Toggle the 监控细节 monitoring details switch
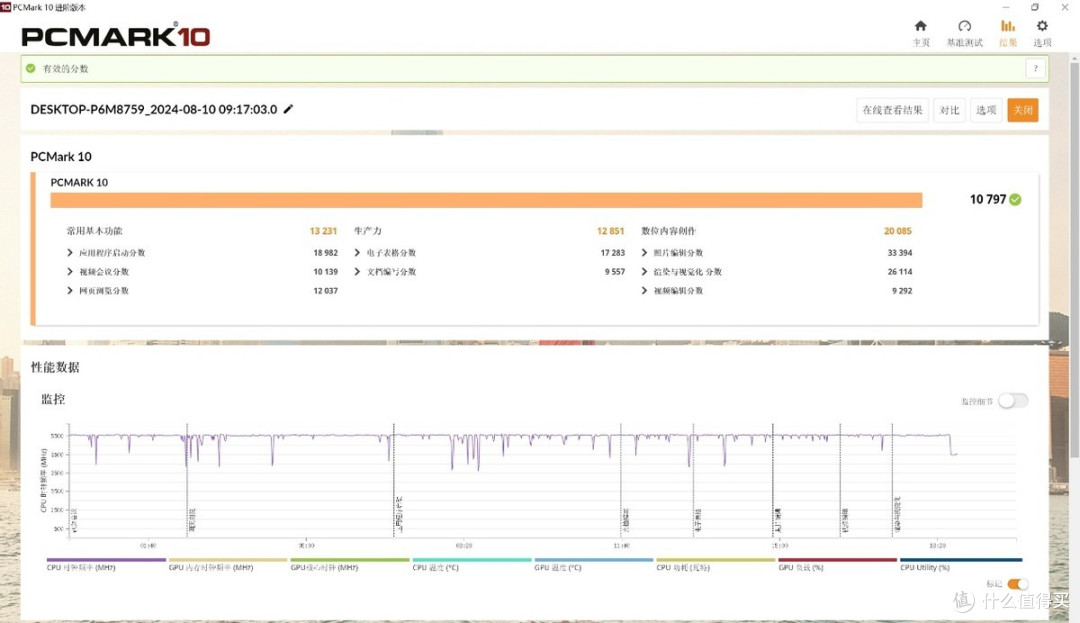 [1013, 401]
